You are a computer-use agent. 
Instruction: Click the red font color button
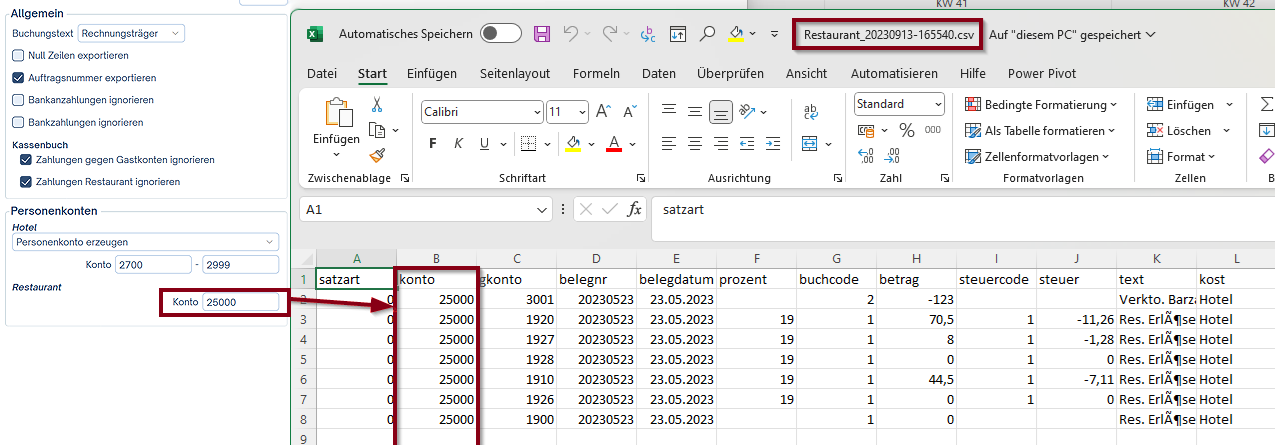click(x=615, y=143)
